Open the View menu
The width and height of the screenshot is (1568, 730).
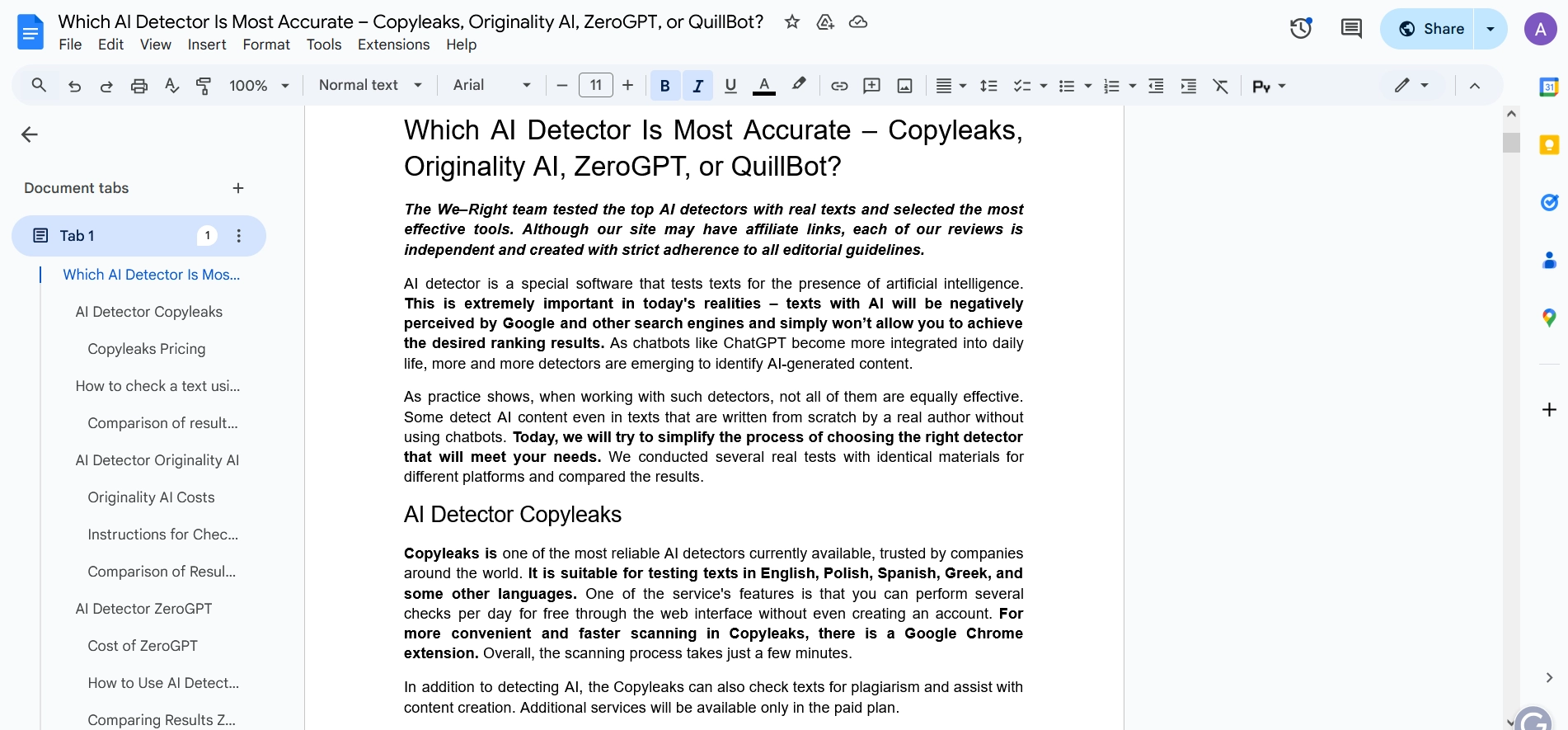pyautogui.click(x=156, y=45)
